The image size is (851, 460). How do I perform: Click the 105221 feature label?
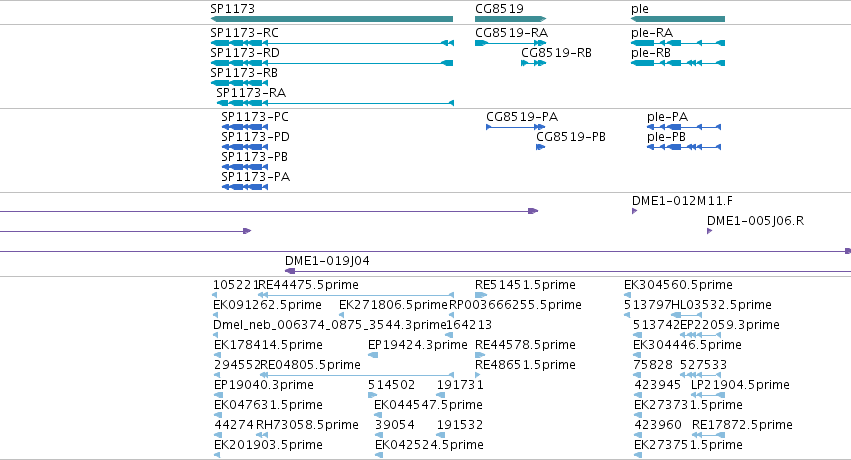(236, 285)
